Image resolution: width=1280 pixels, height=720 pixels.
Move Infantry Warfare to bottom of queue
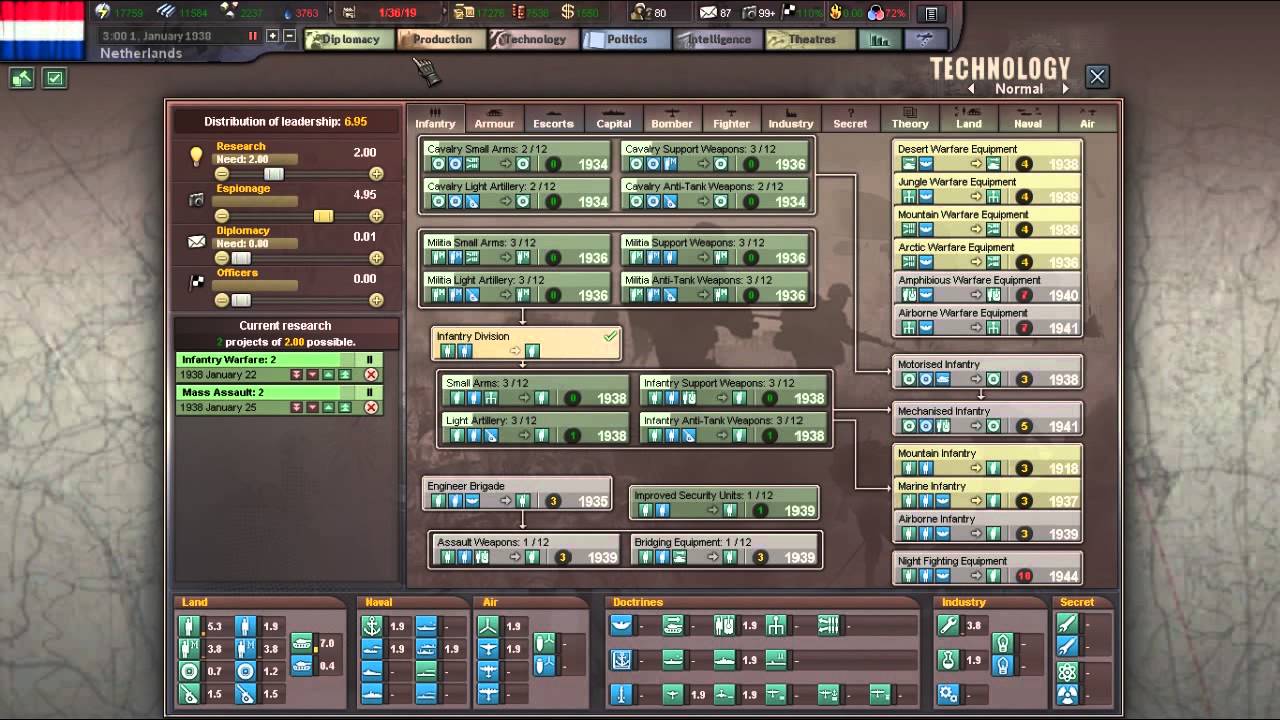coord(296,375)
